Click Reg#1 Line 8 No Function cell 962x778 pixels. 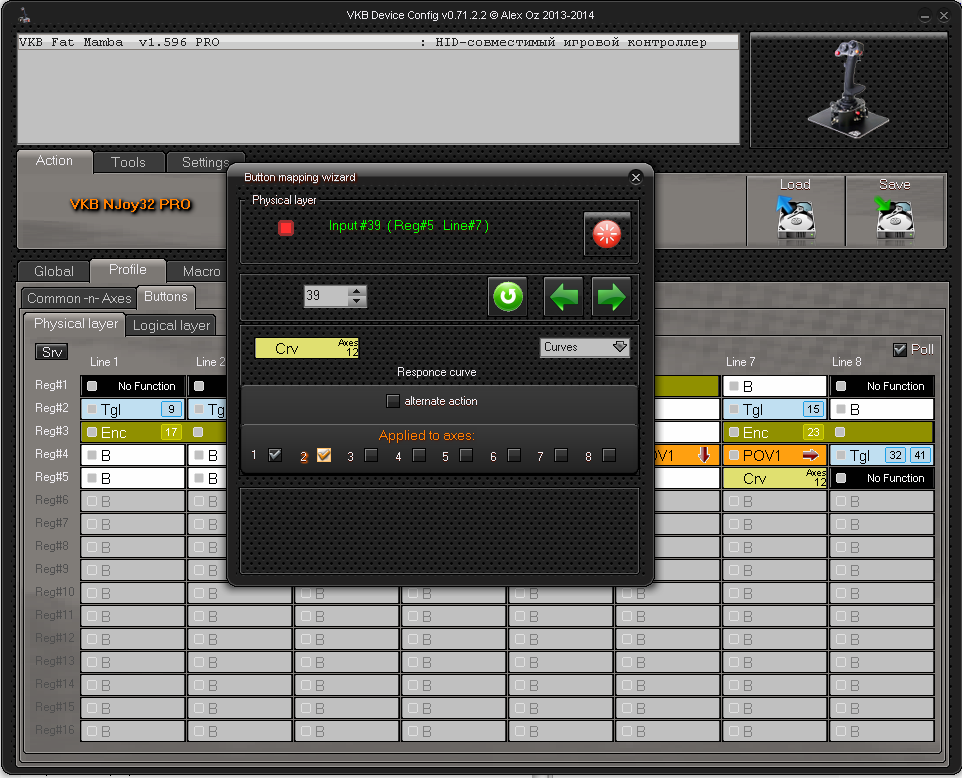point(882,386)
